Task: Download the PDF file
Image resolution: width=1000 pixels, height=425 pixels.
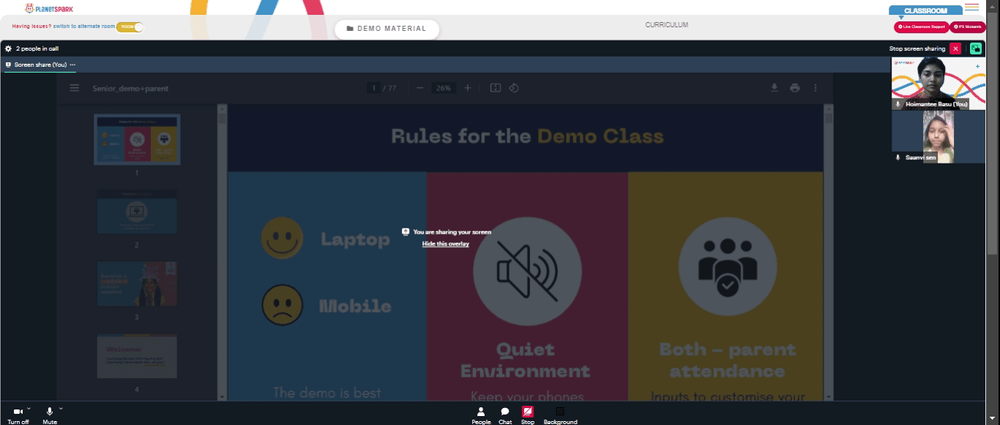Action: click(774, 88)
